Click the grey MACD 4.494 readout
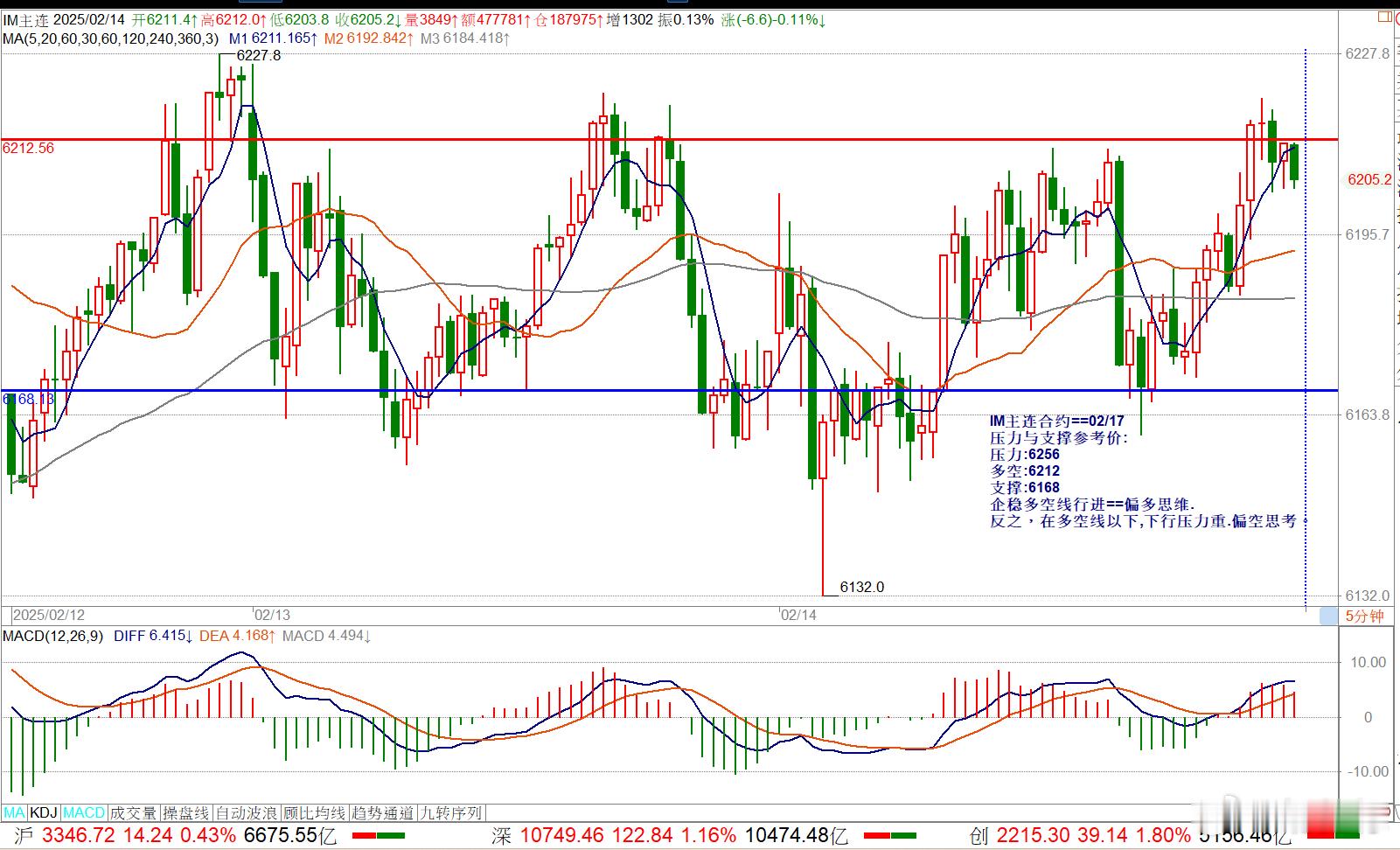Screen dimensions: 1400x850 (326, 636)
